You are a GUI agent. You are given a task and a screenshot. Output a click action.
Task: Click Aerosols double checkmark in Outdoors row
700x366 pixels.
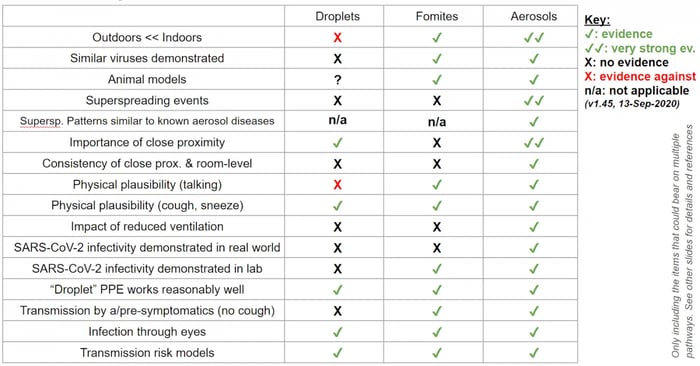[x=534, y=38]
